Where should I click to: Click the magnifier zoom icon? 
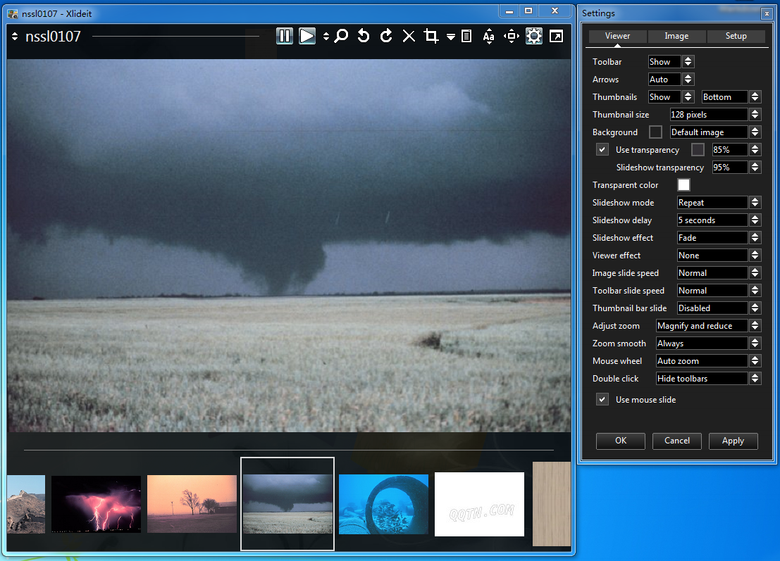[341, 36]
